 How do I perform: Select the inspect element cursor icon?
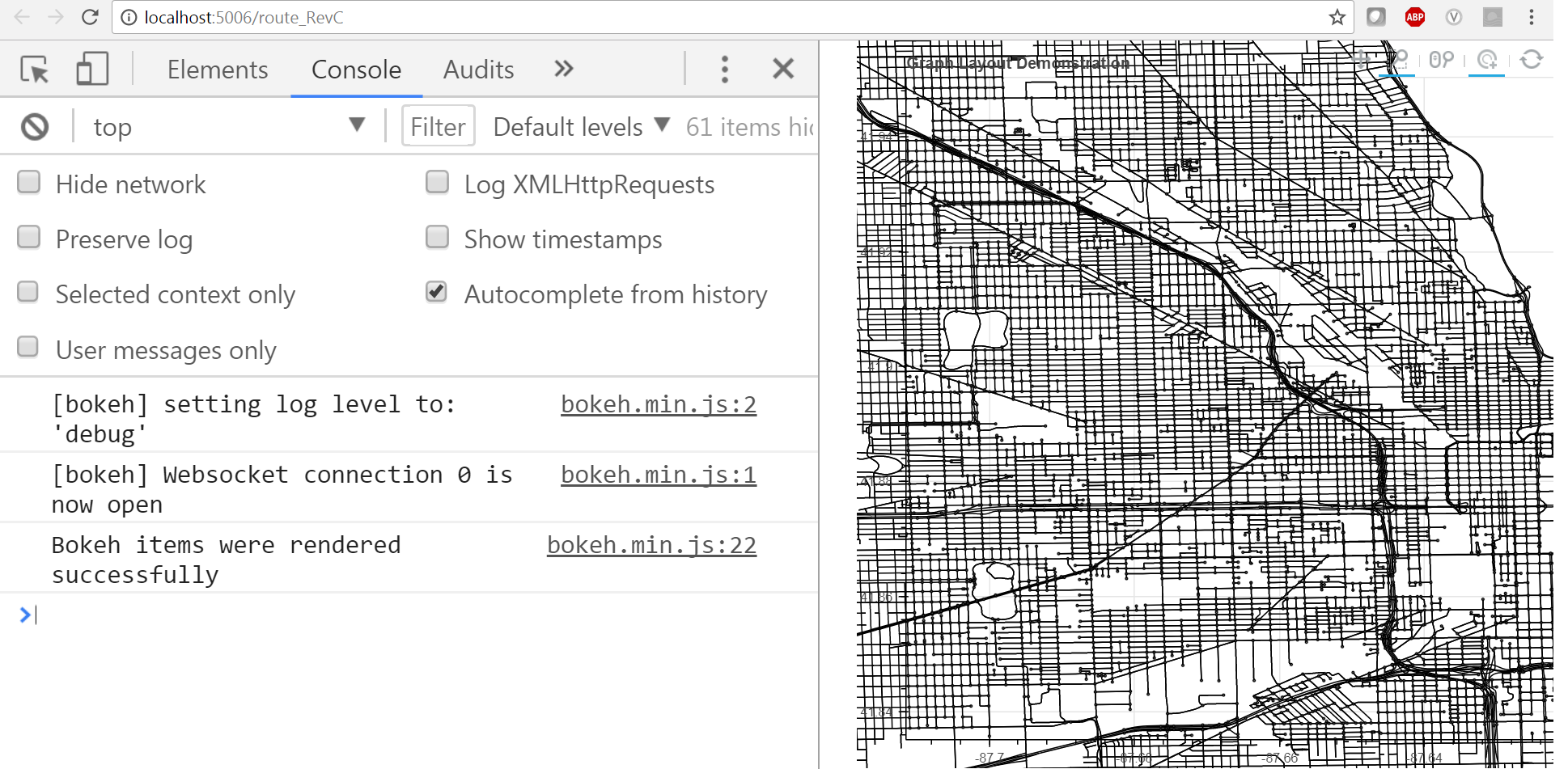pos(34,69)
